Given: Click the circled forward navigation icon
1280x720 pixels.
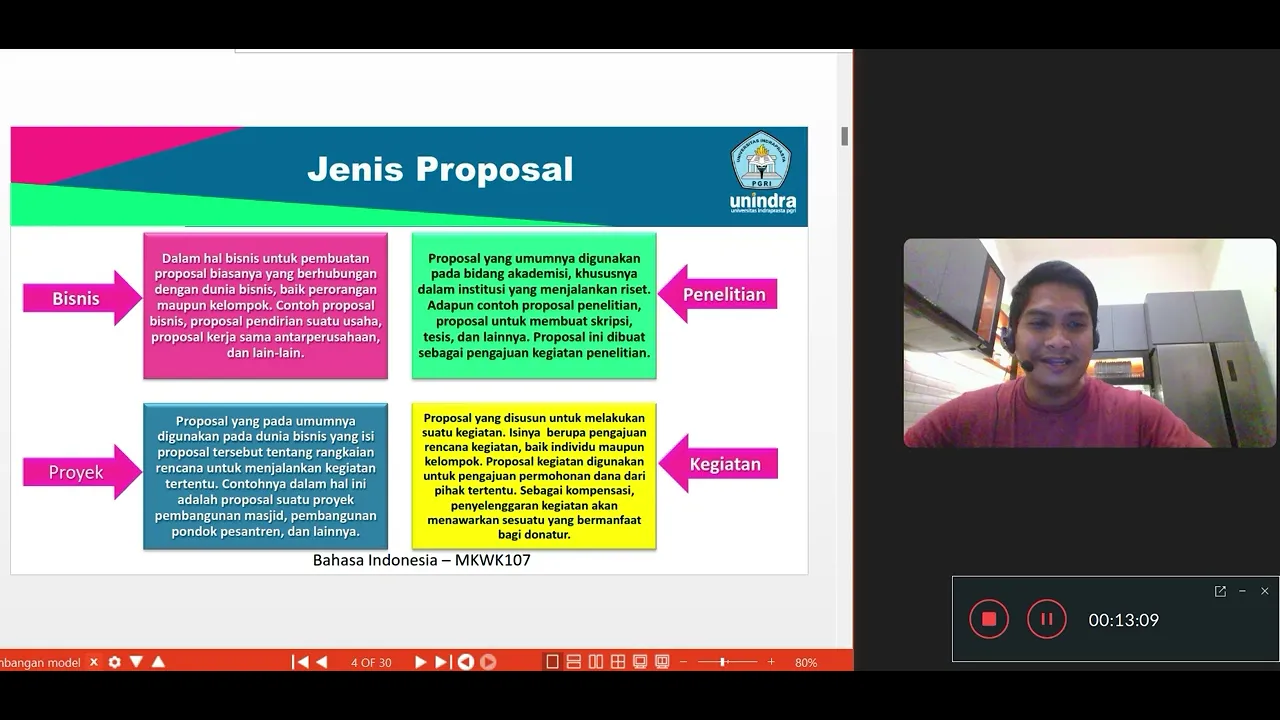Looking at the screenshot, I should pyautogui.click(x=488, y=662).
